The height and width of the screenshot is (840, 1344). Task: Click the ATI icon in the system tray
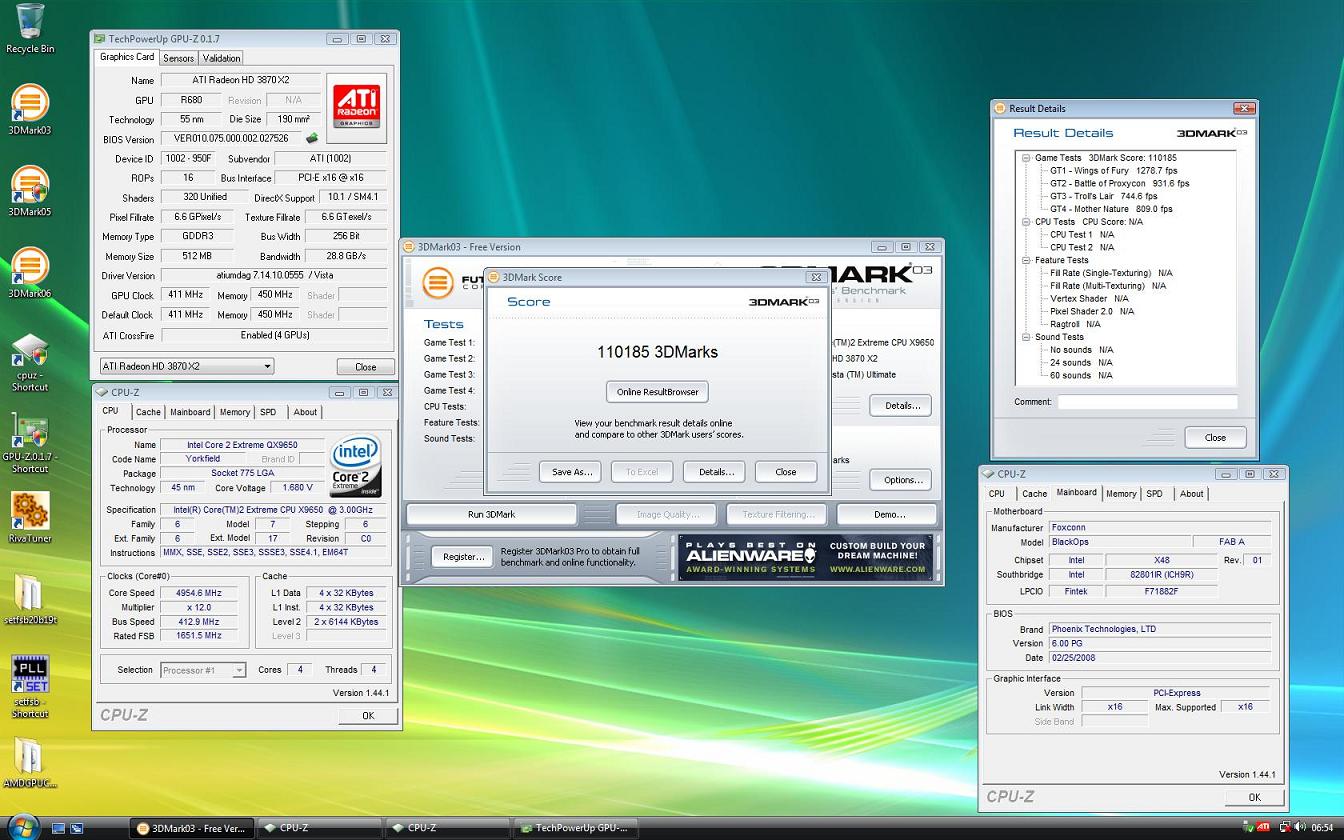pyautogui.click(x=1263, y=828)
